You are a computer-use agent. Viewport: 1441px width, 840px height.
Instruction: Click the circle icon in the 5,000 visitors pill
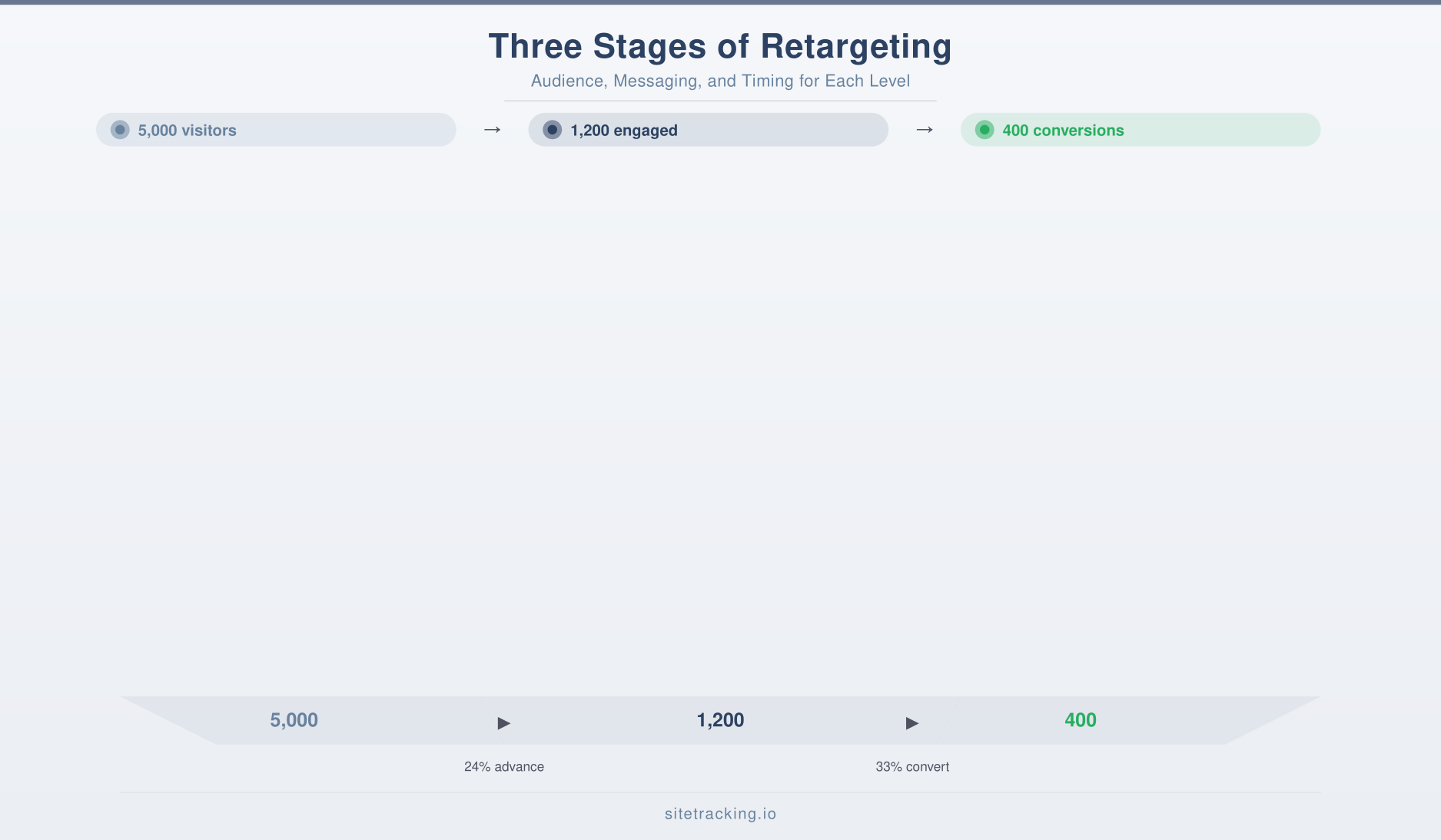[x=119, y=130]
